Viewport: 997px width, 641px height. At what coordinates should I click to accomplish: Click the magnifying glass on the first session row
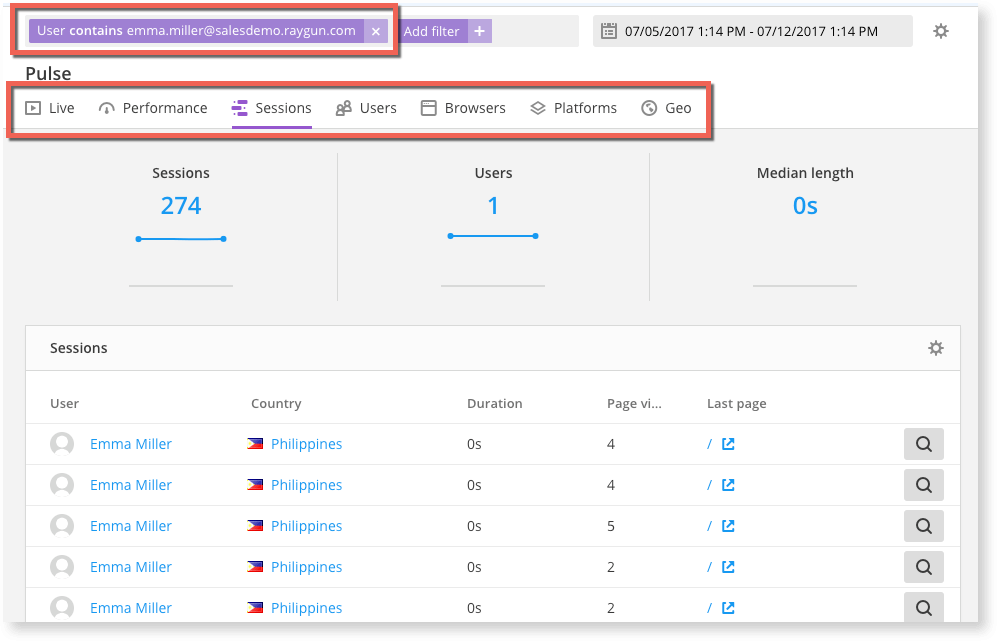coord(923,443)
